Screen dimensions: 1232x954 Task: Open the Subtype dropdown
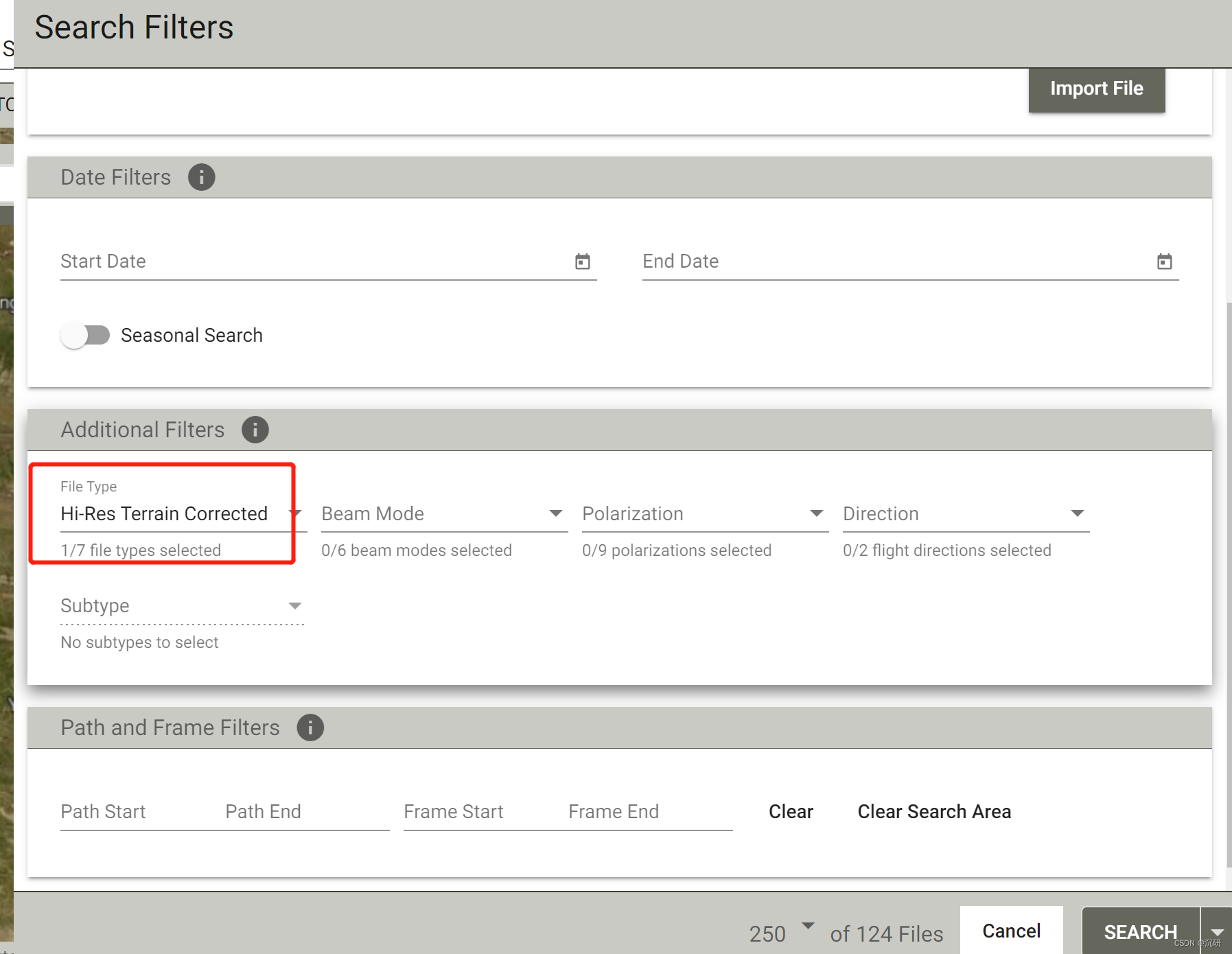[183, 606]
